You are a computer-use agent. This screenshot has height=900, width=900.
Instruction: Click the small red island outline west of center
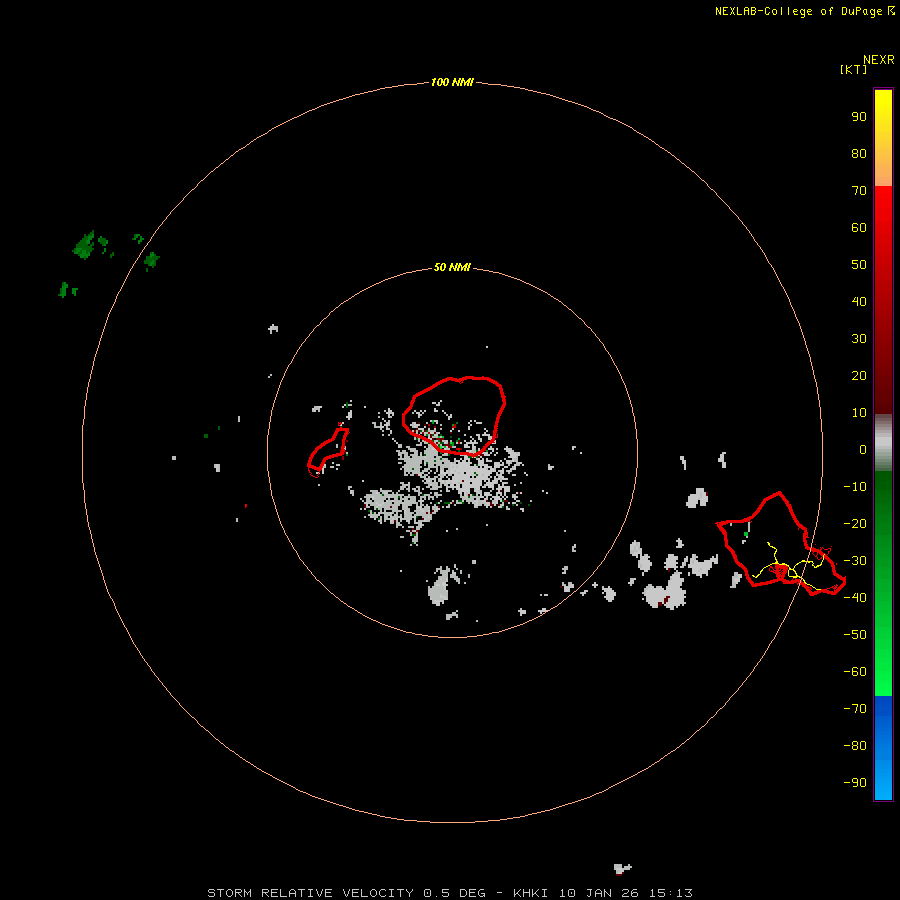click(328, 452)
